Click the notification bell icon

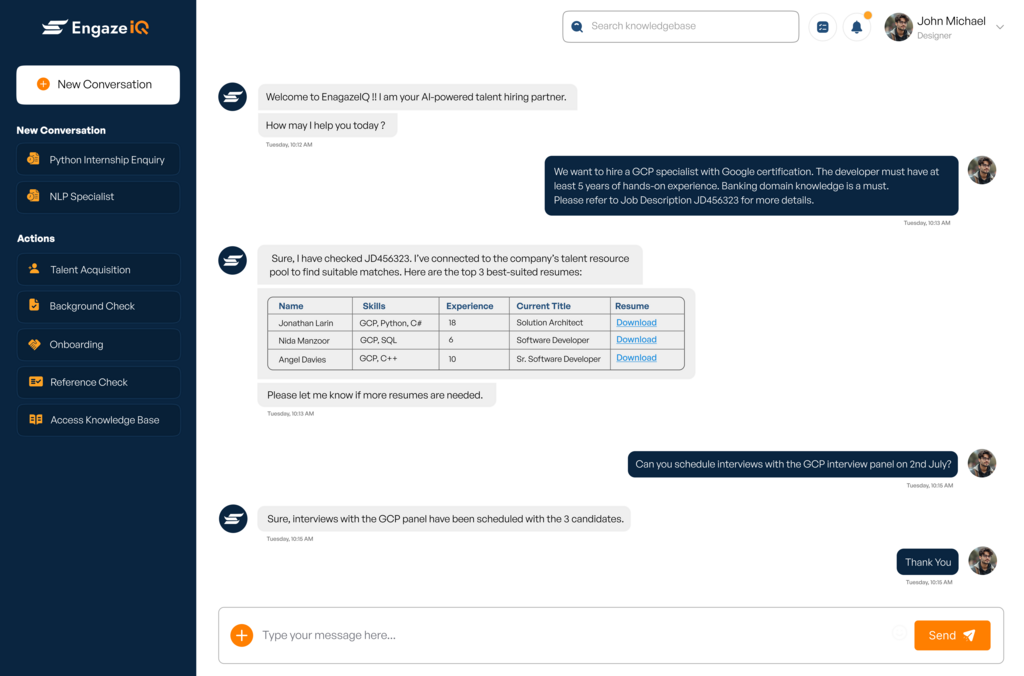(x=856, y=28)
